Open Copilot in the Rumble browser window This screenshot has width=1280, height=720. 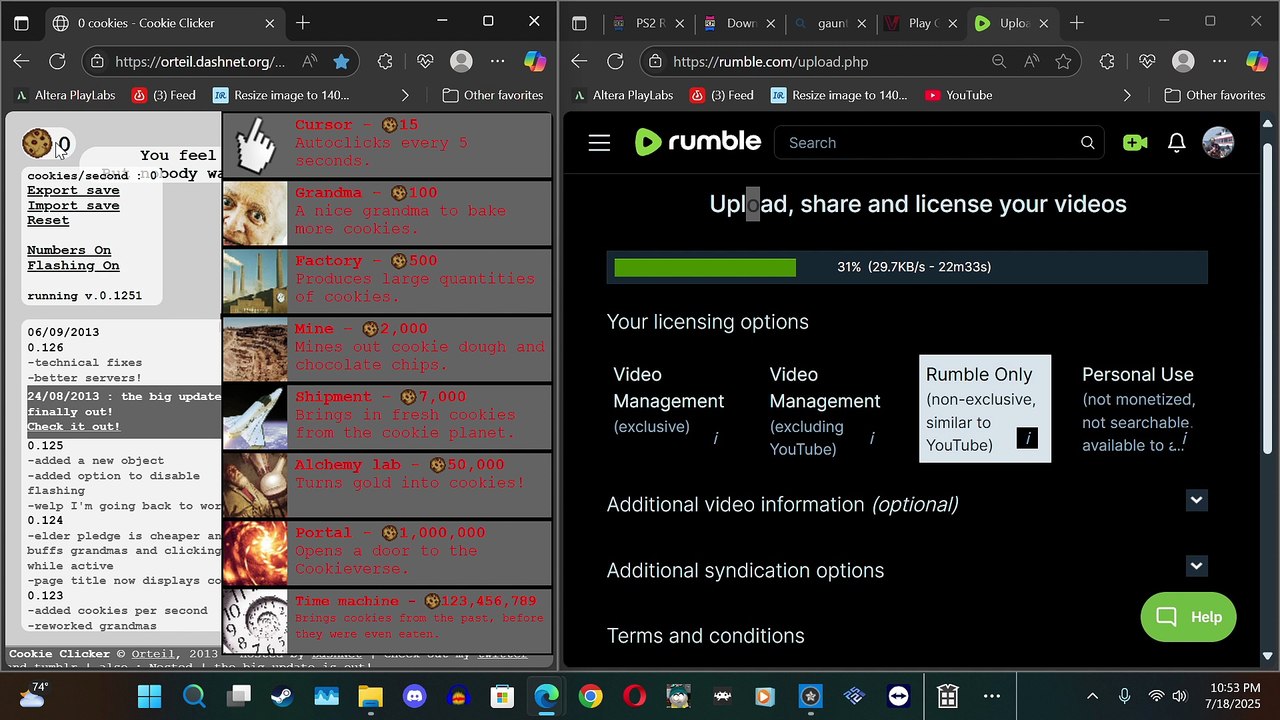click(x=1256, y=61)
